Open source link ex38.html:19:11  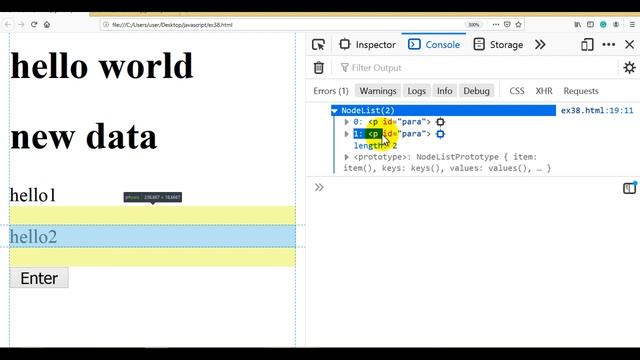[x=597, y=111]
